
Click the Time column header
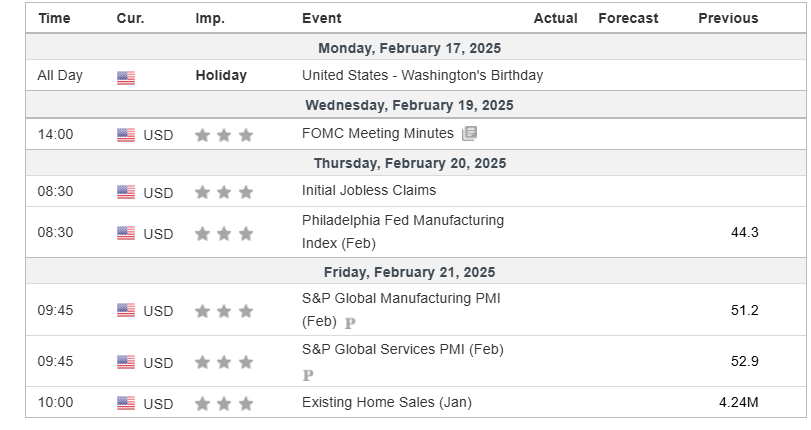(x=54, y=18)
